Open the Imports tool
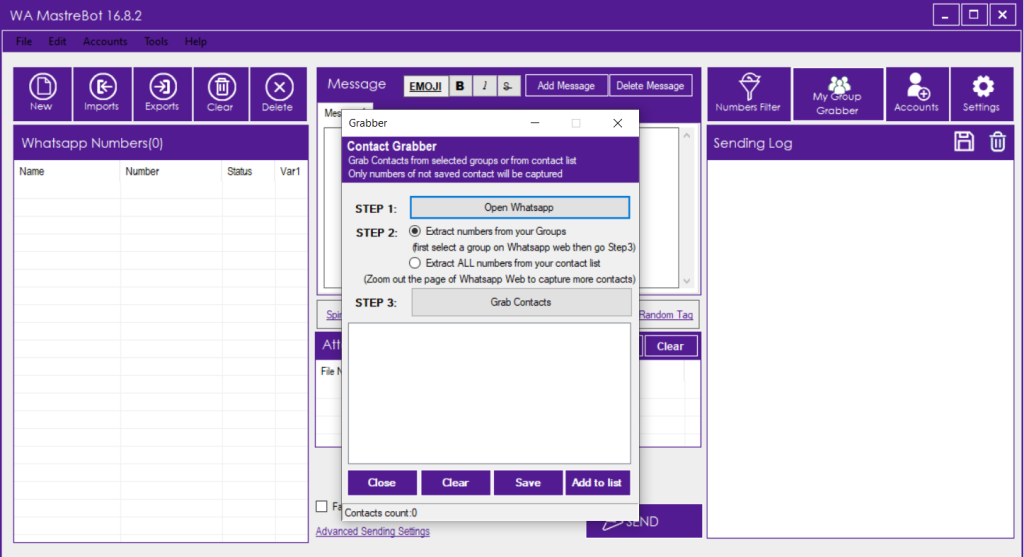1024x557 pixels. tap(101, 94)
